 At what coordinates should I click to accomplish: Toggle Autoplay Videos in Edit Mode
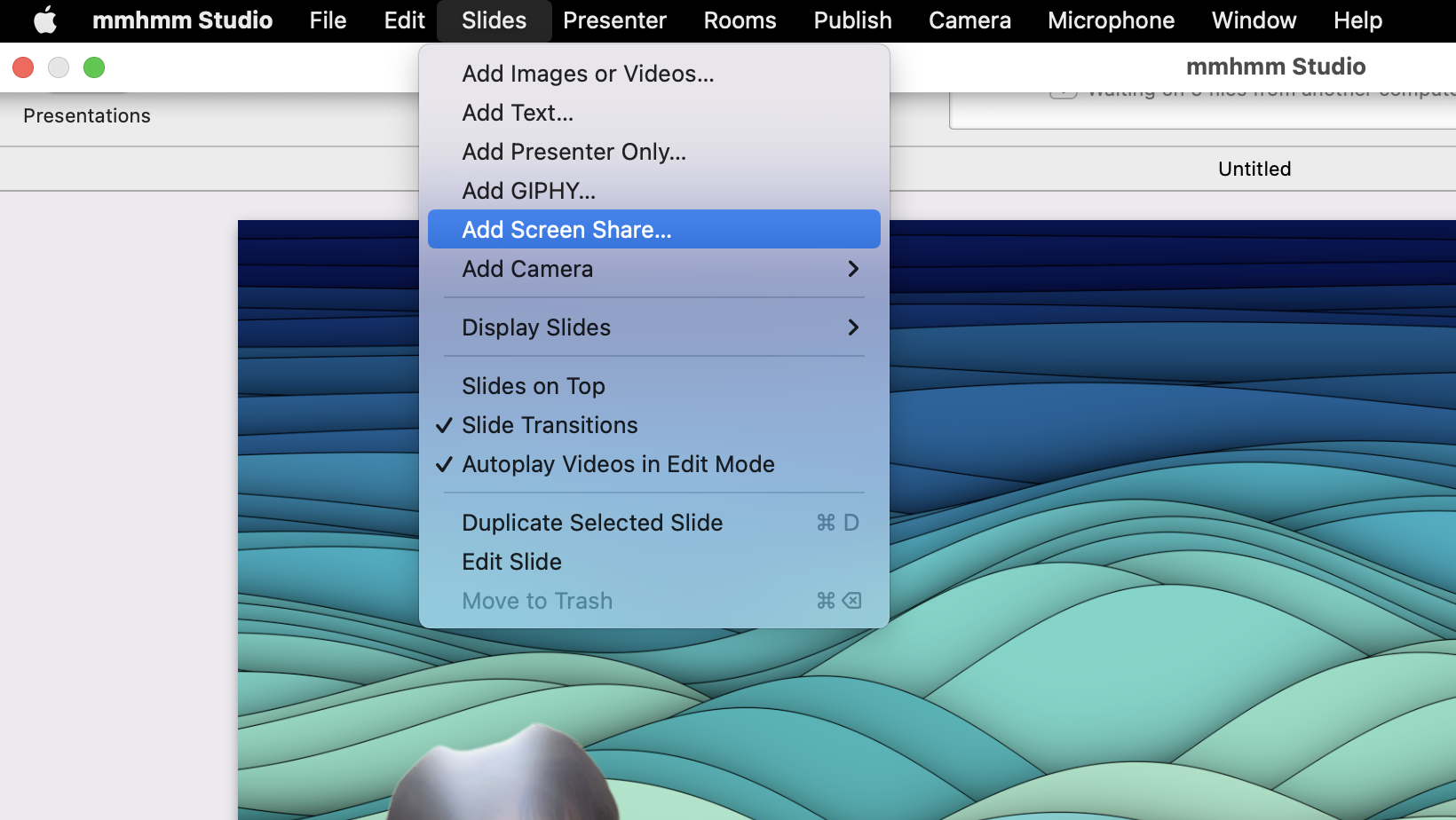654,464
